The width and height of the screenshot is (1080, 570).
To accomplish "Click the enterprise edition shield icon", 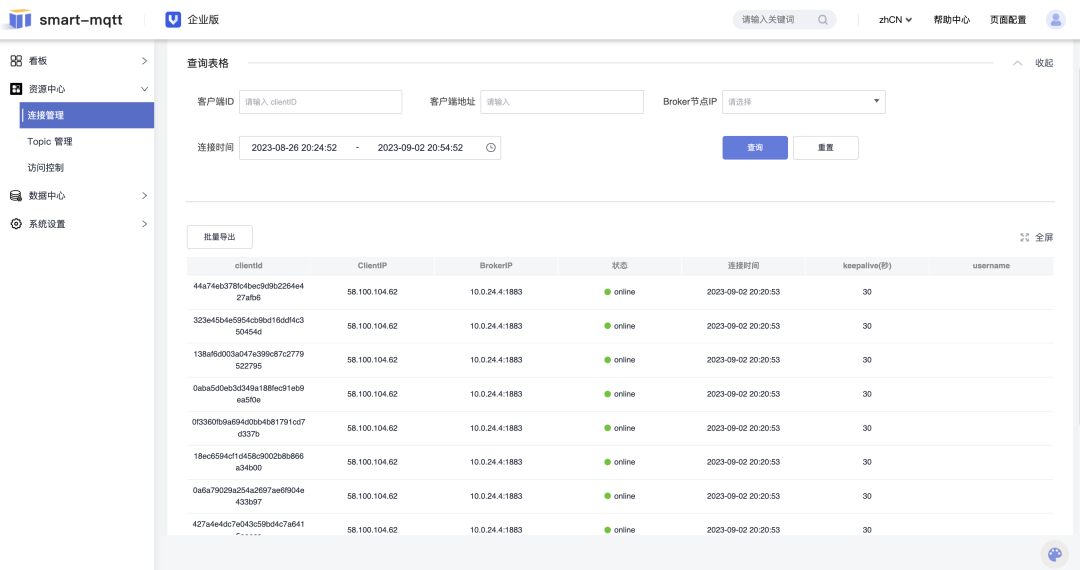I will 173,19.
